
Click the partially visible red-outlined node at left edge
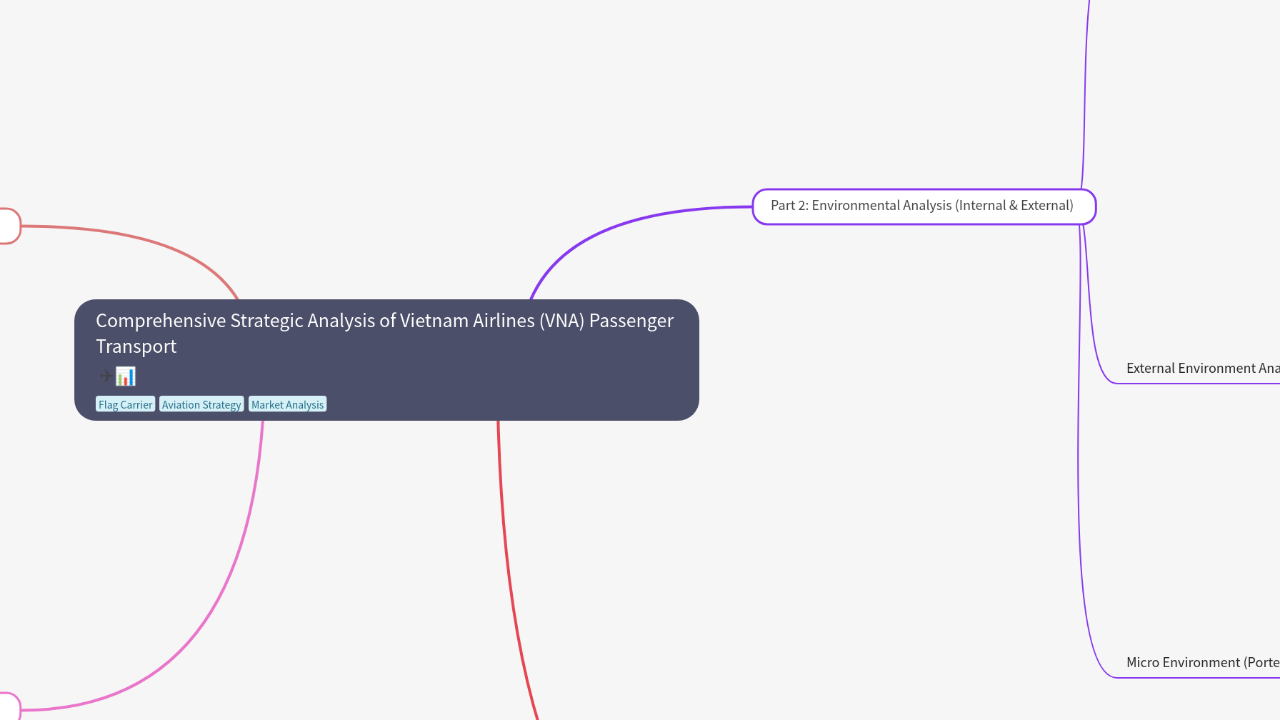[x=8, y=226]
